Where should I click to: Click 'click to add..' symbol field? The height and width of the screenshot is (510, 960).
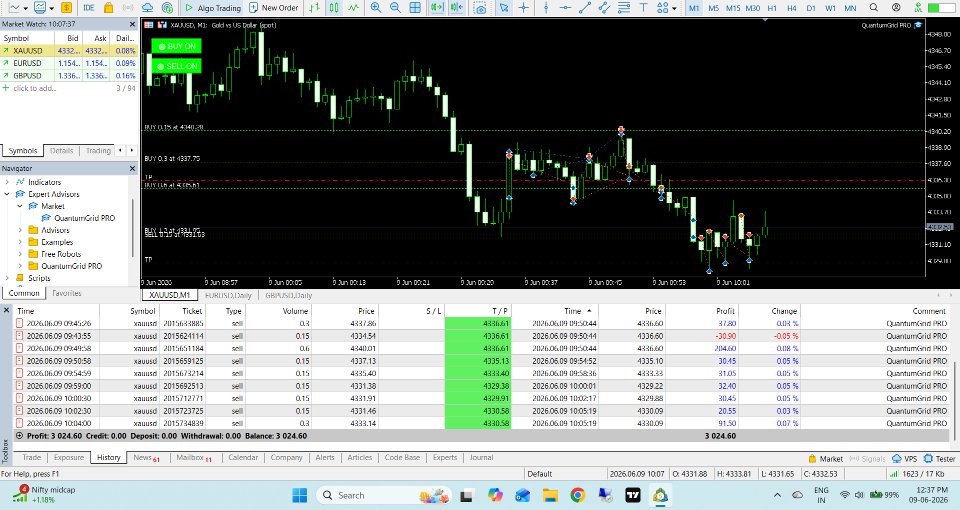click(35, 88)
